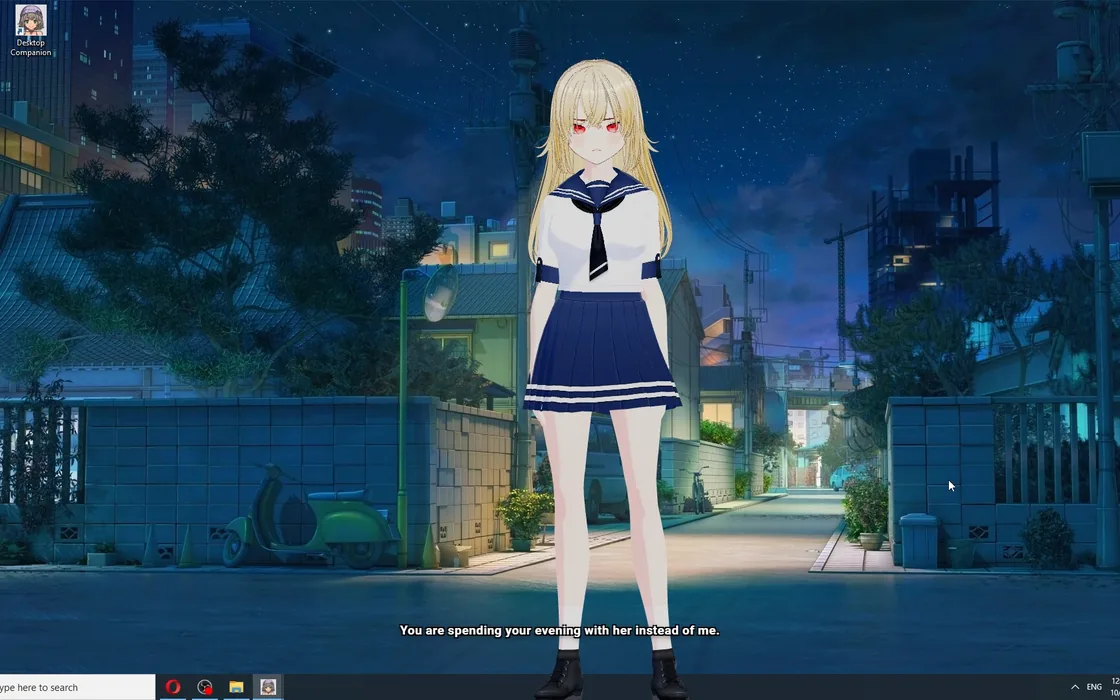
Task: Click the ENG language indicator
Action: (x=1094, y=687)
